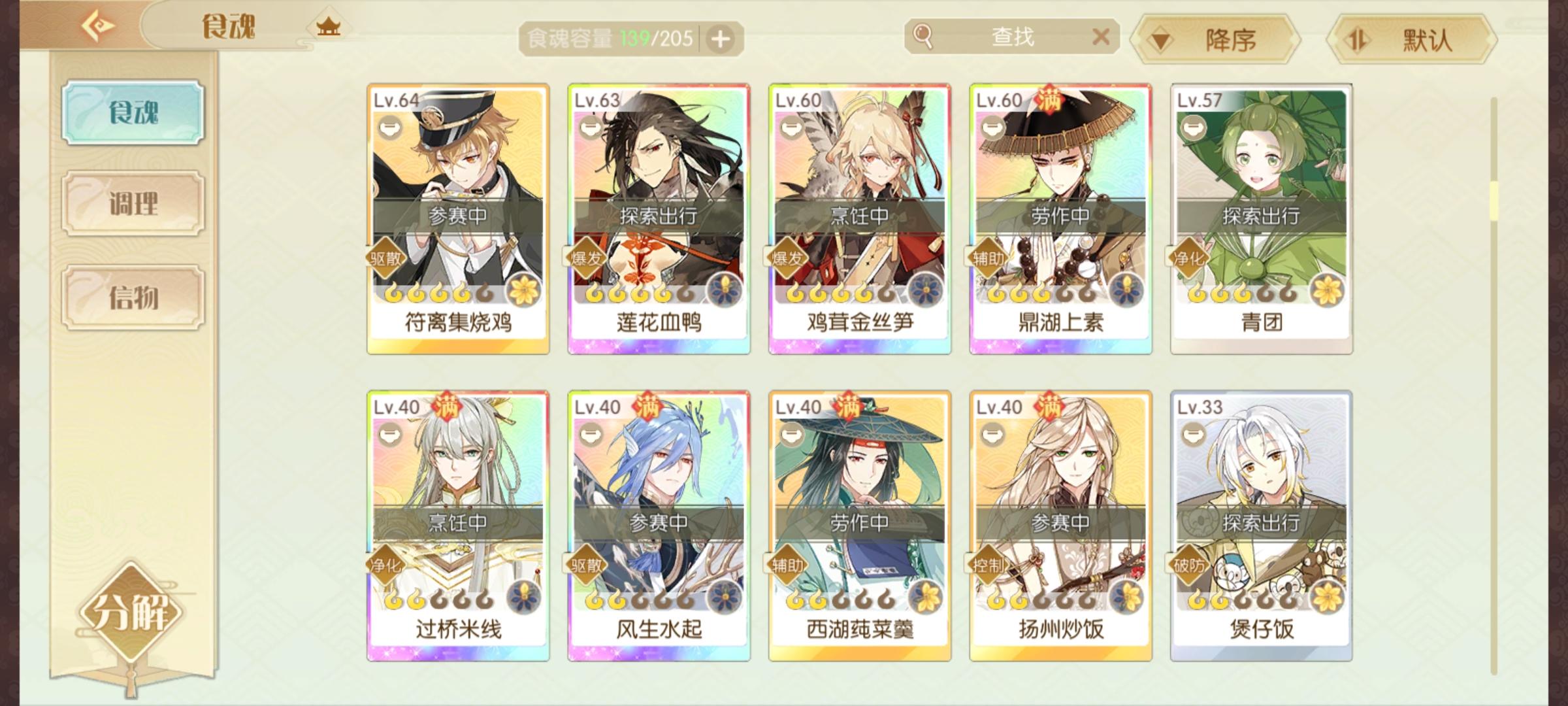This screenshot has width=1568, height=706.
Task: Open the pavilion home icon beside 食魂
Action: pyautogui.click(x=328, y=27)
